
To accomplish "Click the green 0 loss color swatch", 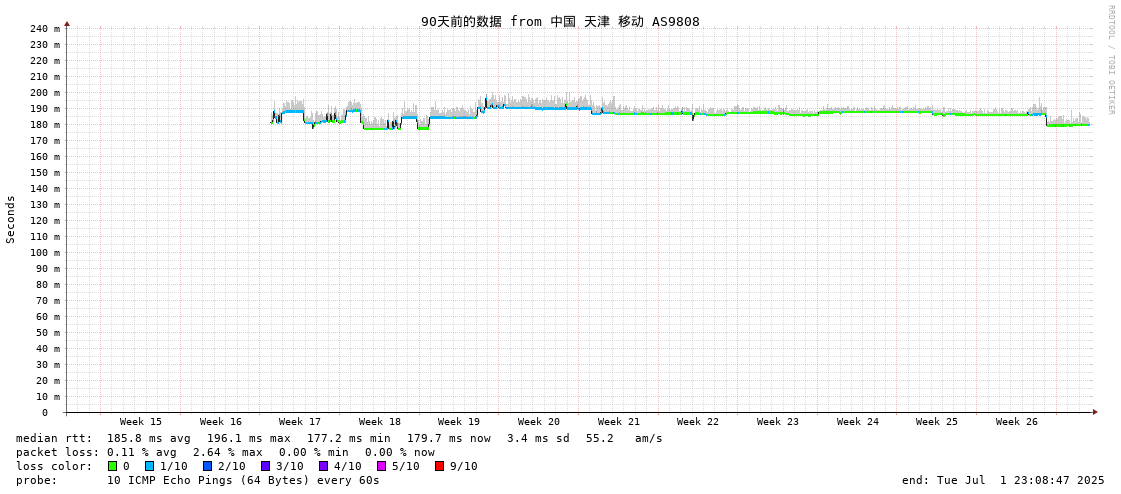I will click(112, 466).
